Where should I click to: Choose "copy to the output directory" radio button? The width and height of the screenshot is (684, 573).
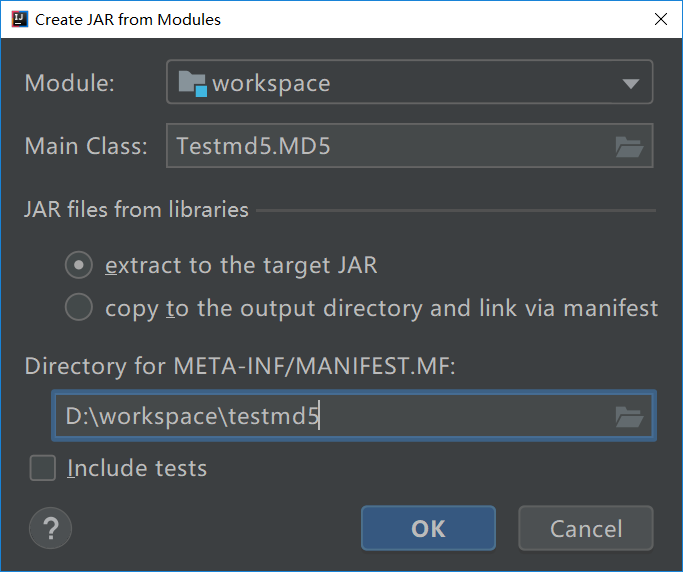79,308
